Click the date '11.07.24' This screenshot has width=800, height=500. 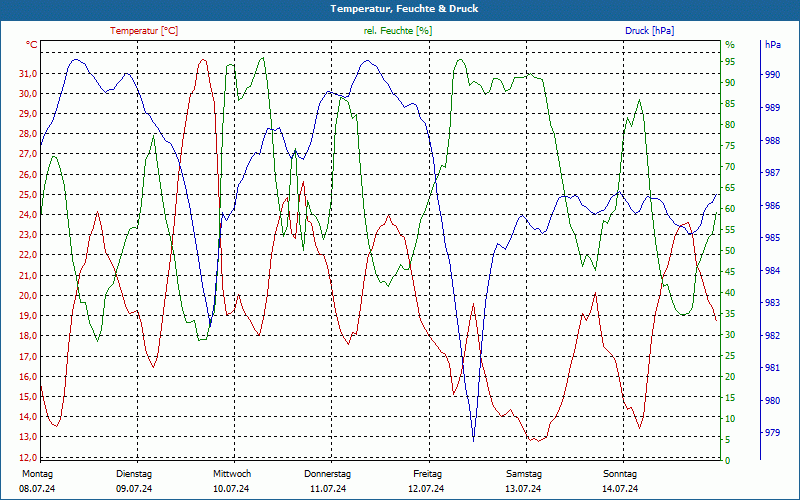pos(328,489)
